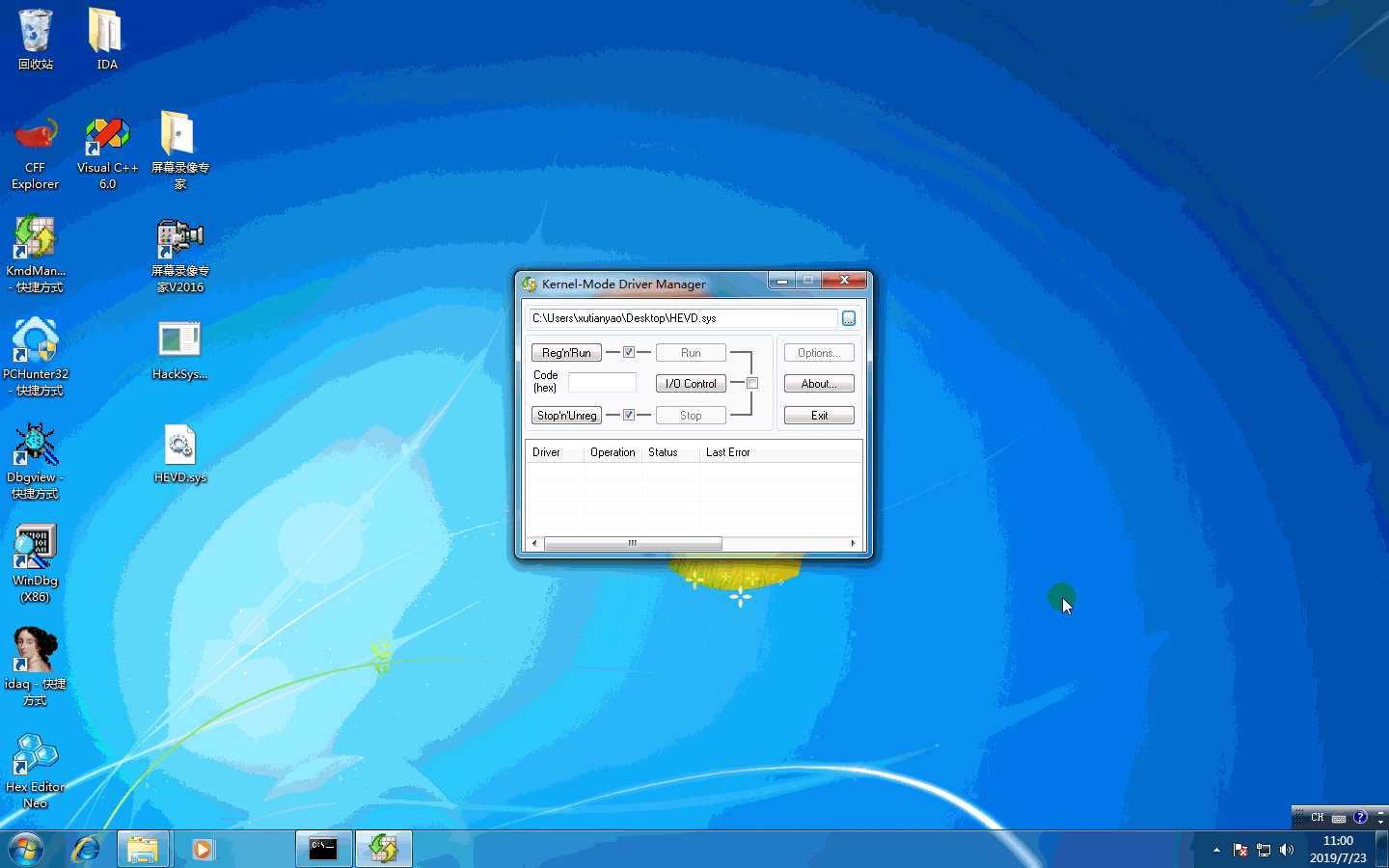Switch to KmdManager taskbar button
The image size is (1389, 868).
[x=384, y=850]
